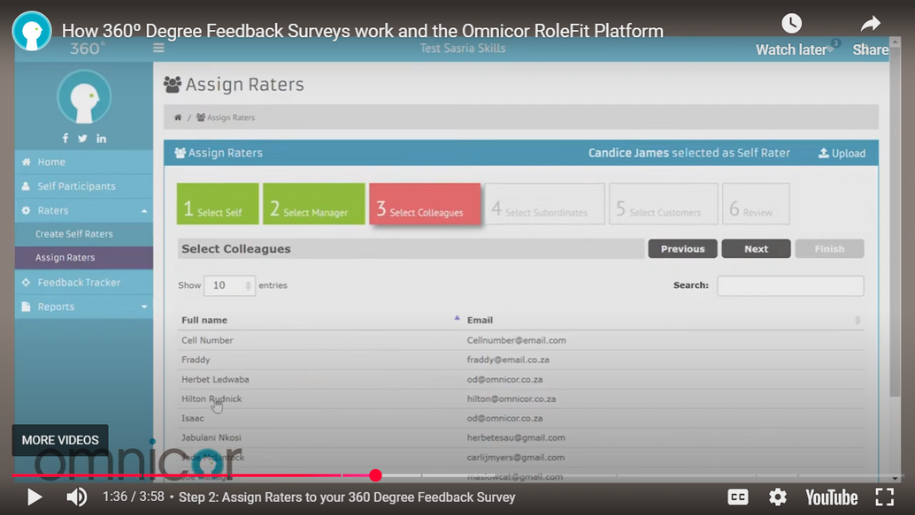Go to step 2 Select Manager
915x515 pixels.
[314, 204]
